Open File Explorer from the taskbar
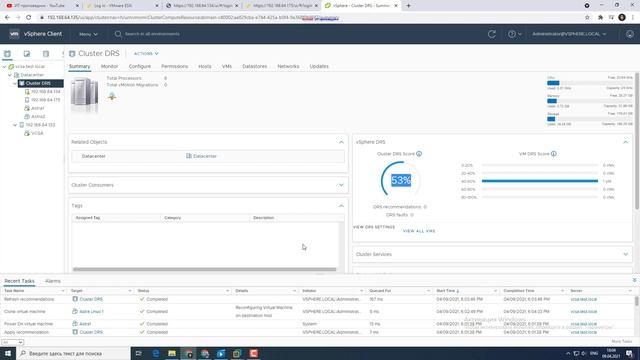Screen dimensions: 640x360 pyautogui.click(x=172, y=353)
